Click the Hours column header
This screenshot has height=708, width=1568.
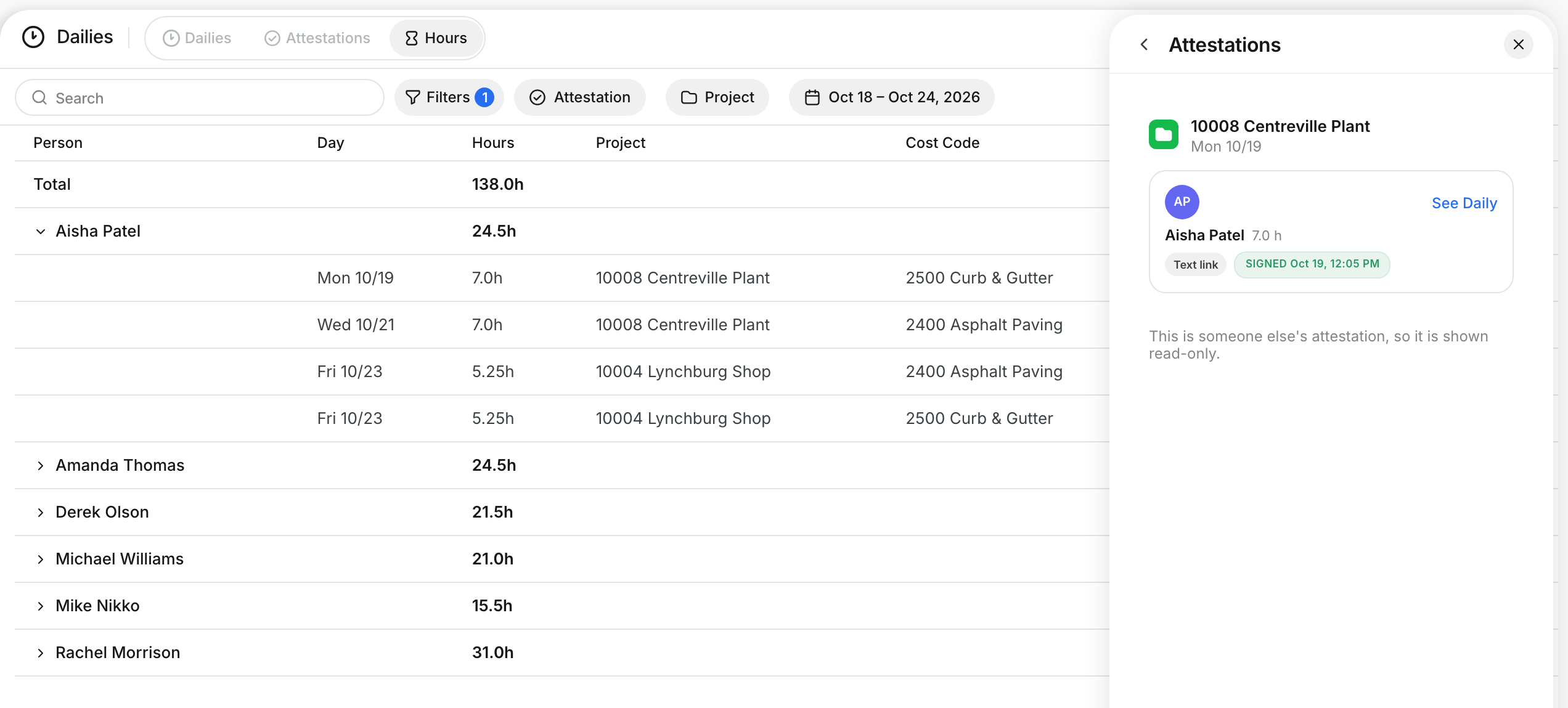pyautogui.click(x=493, y=143)
